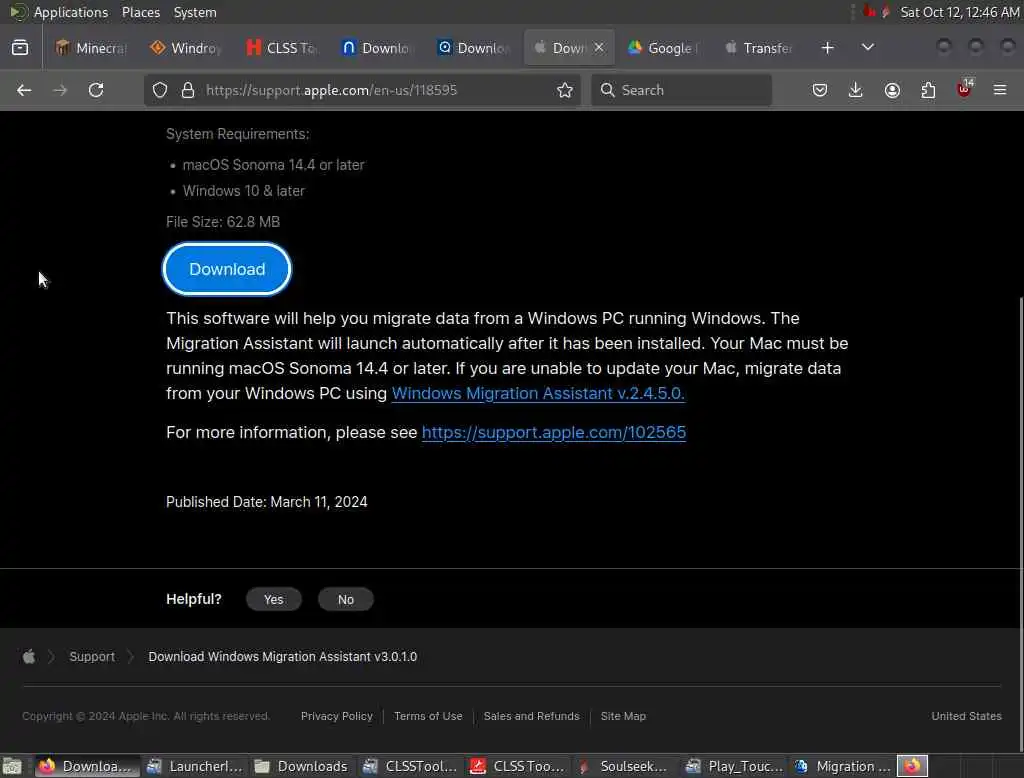The image size is (1024, 778).
Task: Switch to the Transfer tab
Action: point(758,48)
